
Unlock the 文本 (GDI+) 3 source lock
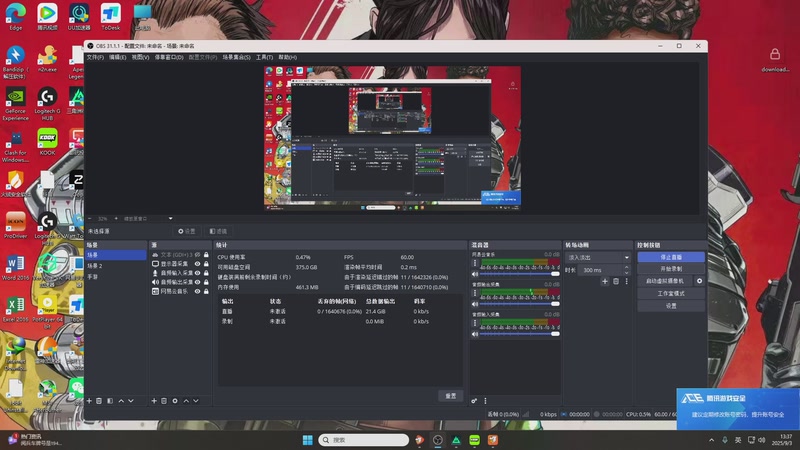[206, 255]
